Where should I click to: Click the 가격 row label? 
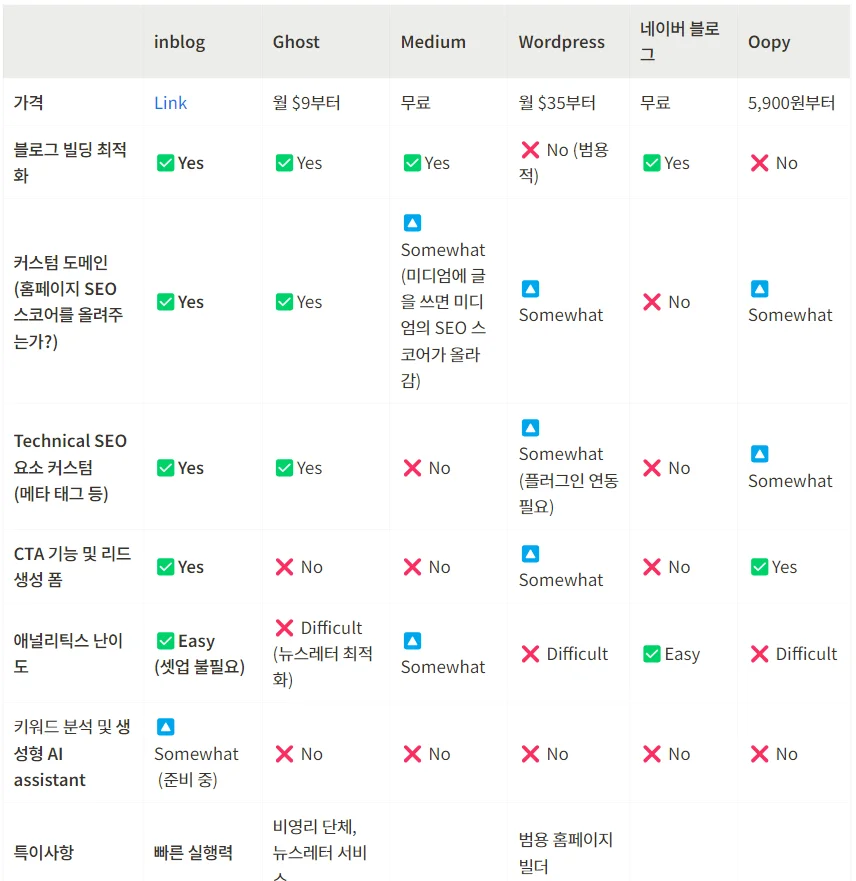(x=29, y=103)
